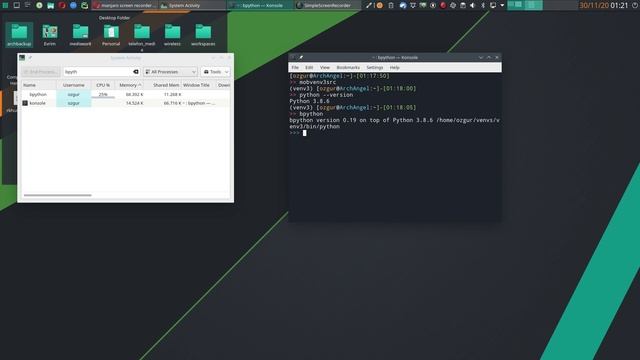Screen dimensions: 640x360
Task: Click the 25% CPU value for bpython
Action: [x=103, y=94]
